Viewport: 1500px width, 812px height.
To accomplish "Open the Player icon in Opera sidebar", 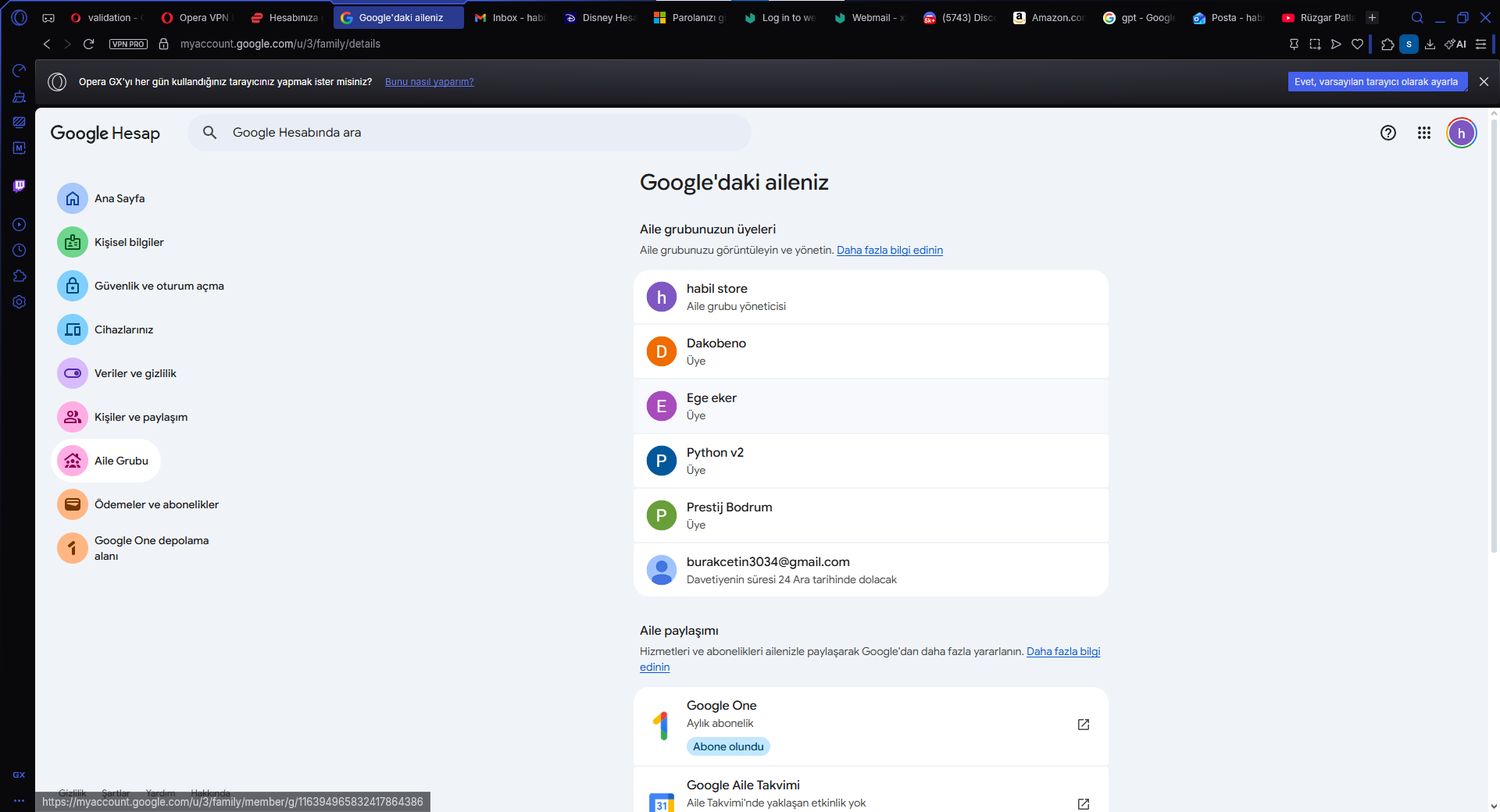I will coord(20,225).
